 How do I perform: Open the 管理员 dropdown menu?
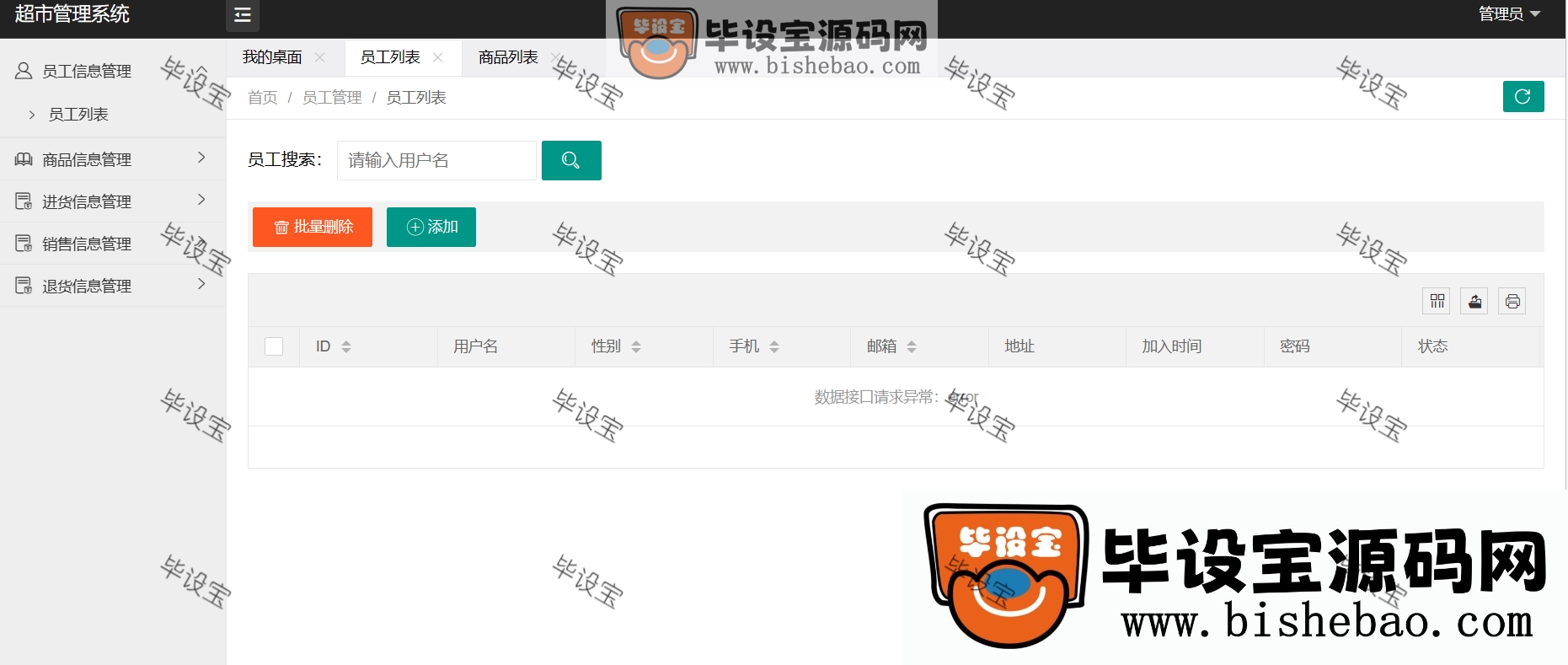1509,14
